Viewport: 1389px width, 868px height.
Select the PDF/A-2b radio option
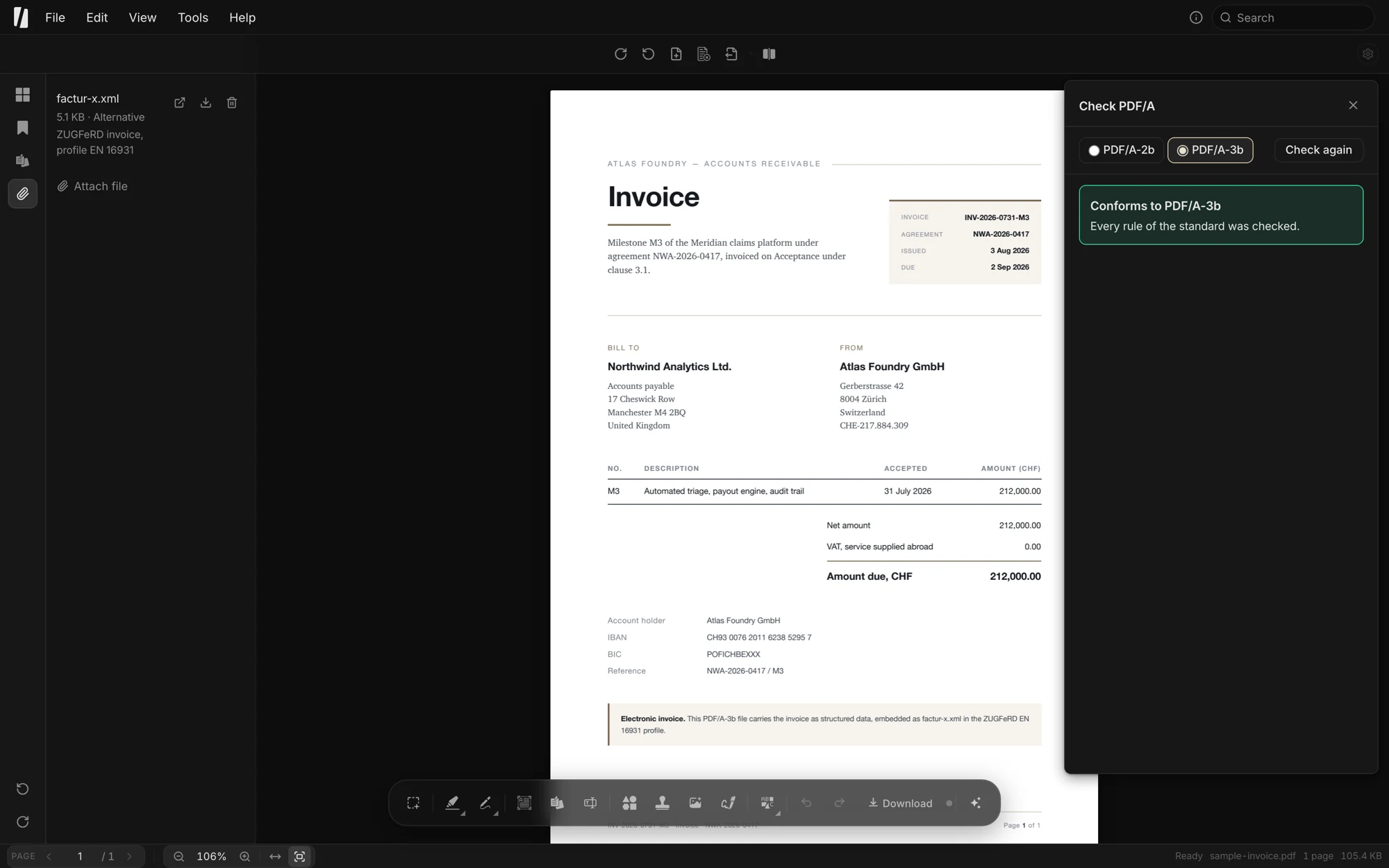click(1121, 151)
